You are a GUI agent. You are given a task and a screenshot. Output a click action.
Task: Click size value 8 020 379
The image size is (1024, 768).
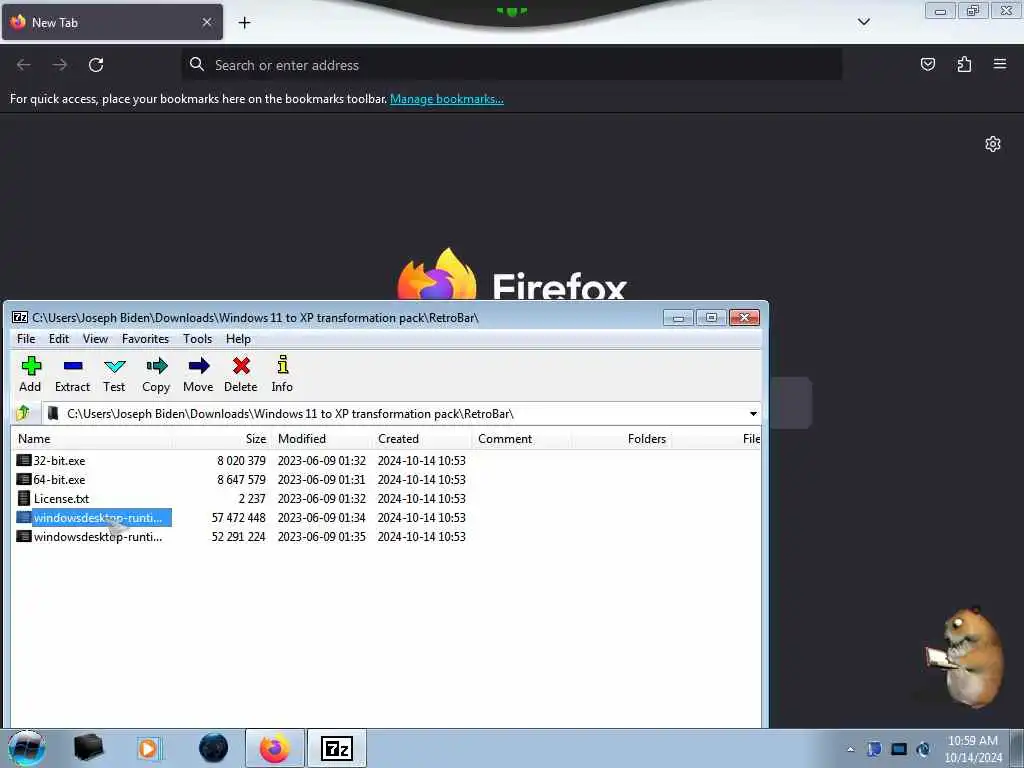(241, 461)
